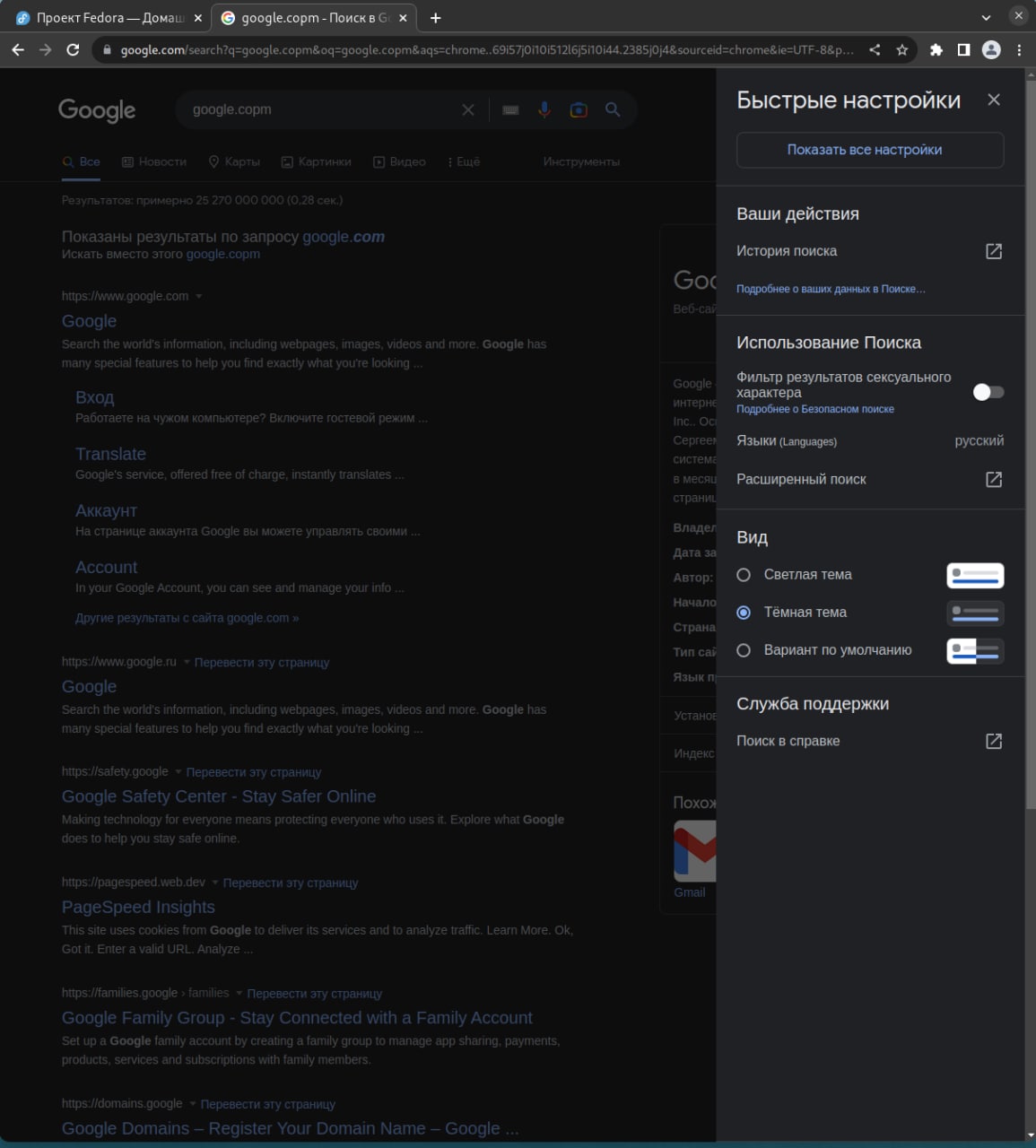1036x1148 pixels.
Task: Open Подробнее о ваших данных в Поиске link
Action: pos(831,289)
